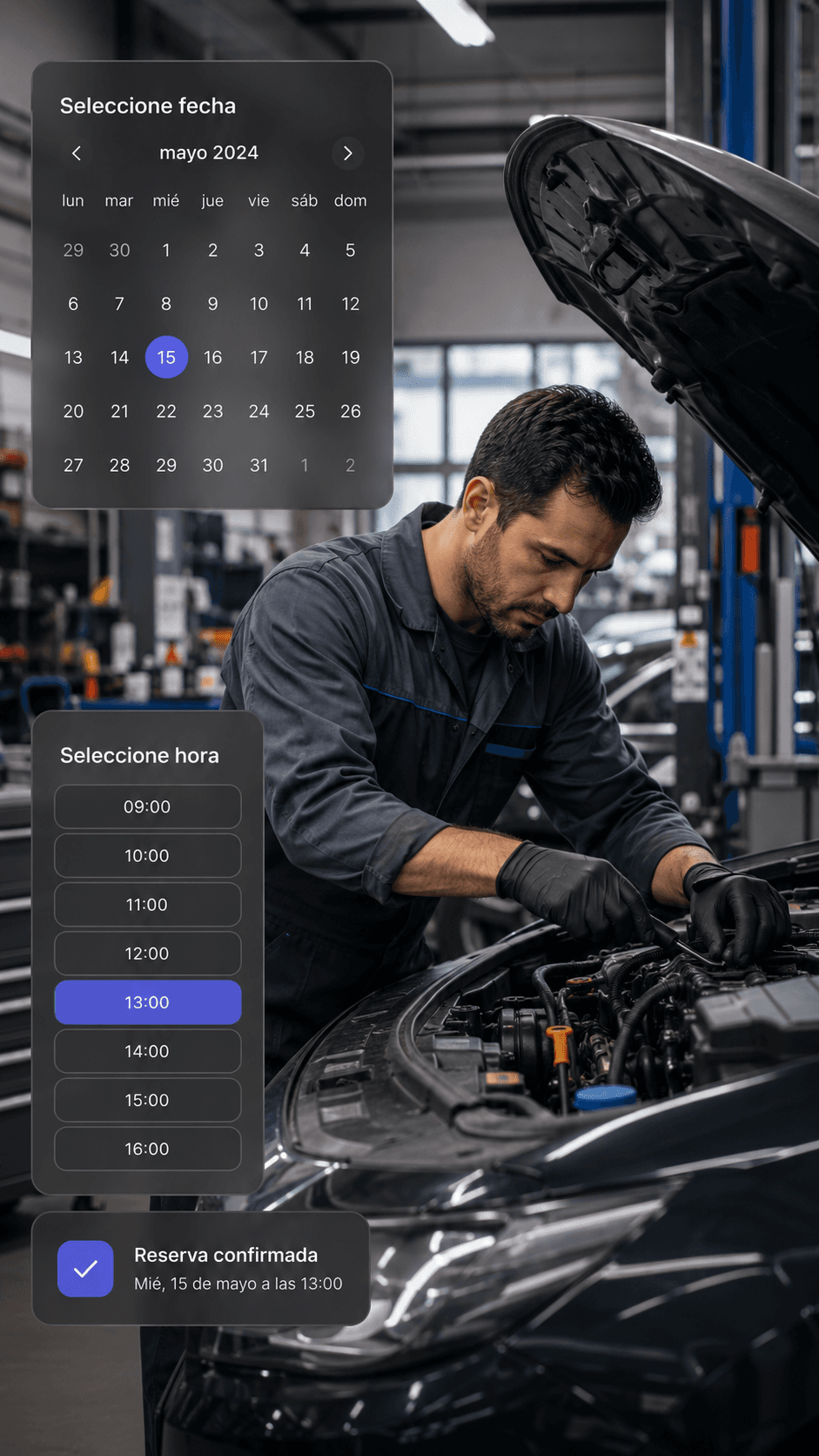
Task: Pick May 19 in the calendar
Action: tap(351, 357)
